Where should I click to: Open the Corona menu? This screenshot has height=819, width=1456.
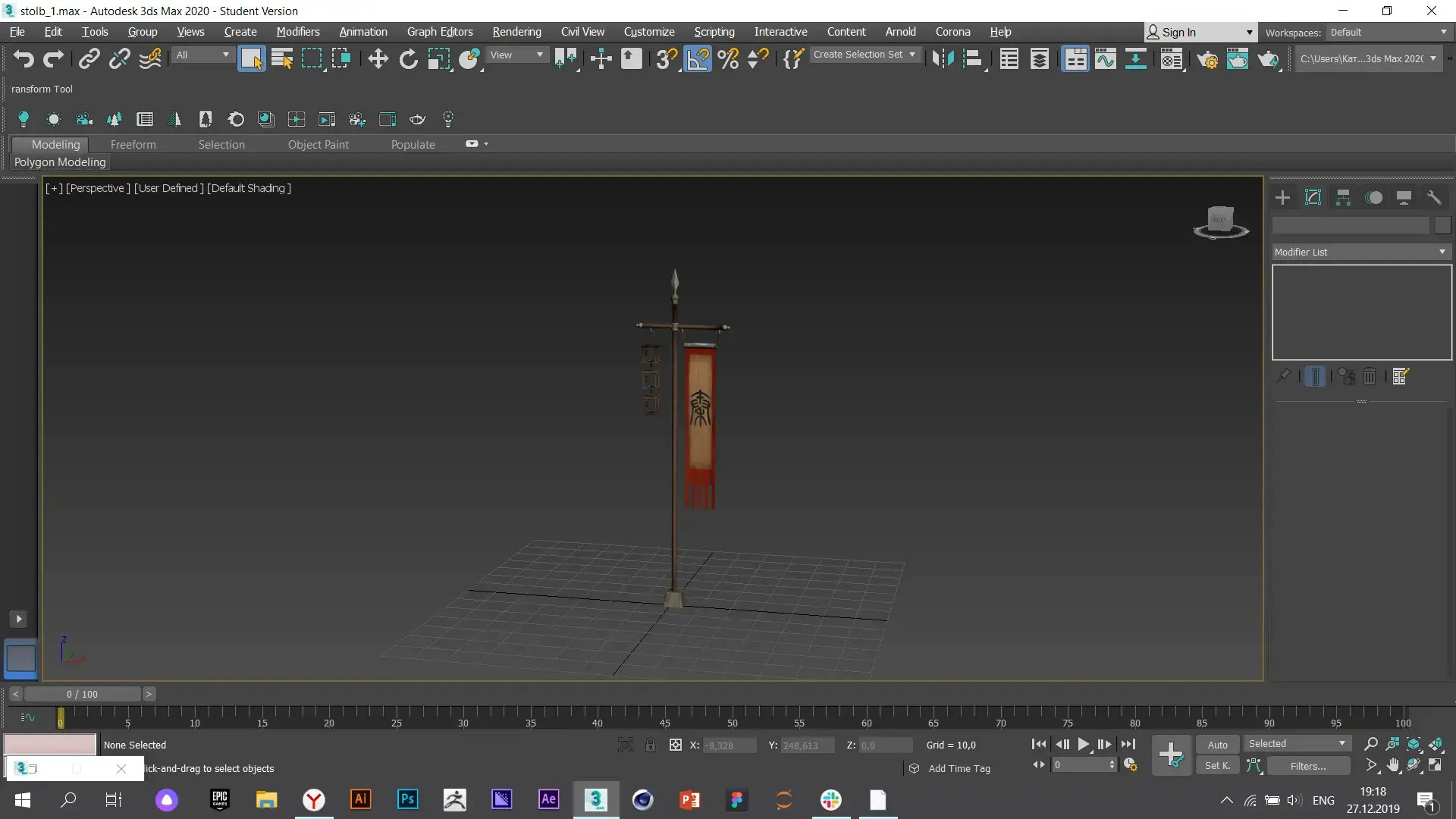point(952,32)
